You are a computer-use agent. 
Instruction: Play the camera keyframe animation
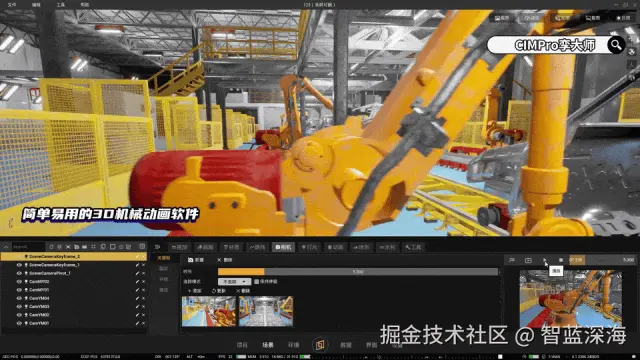click(544, 260)
